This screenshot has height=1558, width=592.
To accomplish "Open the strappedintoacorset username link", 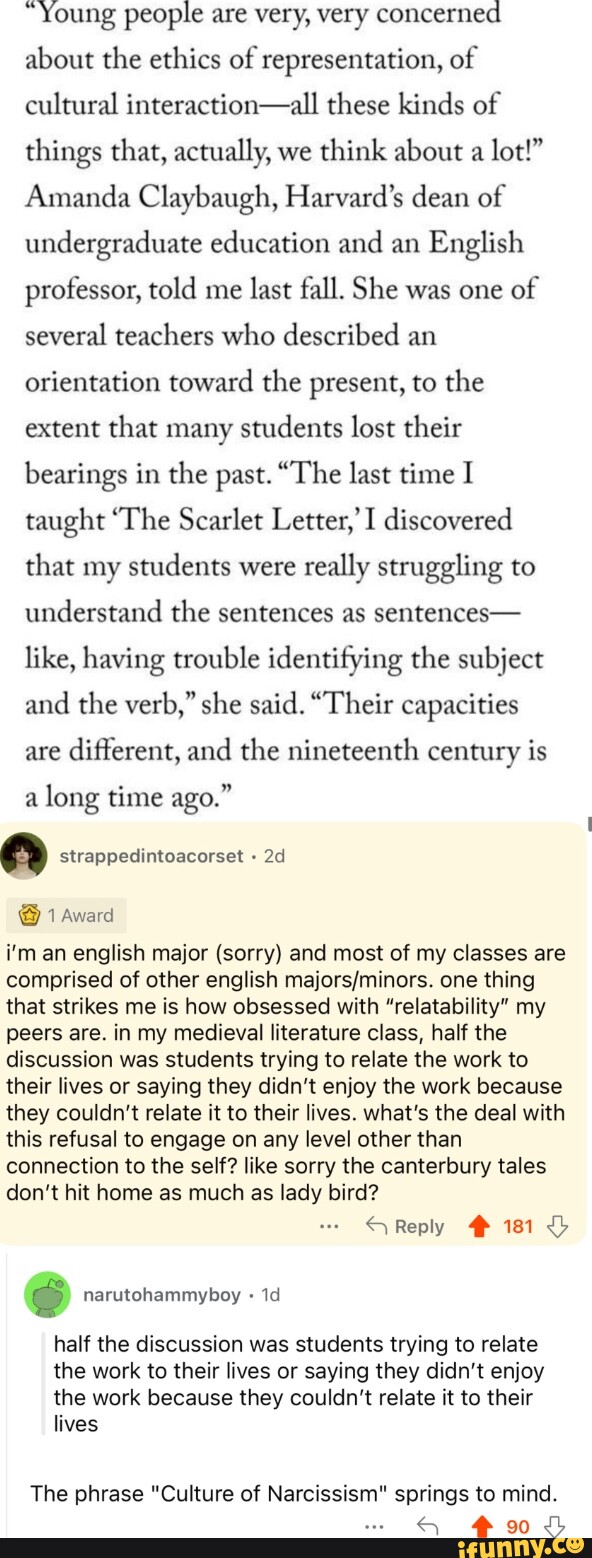I will coord(151,856).
